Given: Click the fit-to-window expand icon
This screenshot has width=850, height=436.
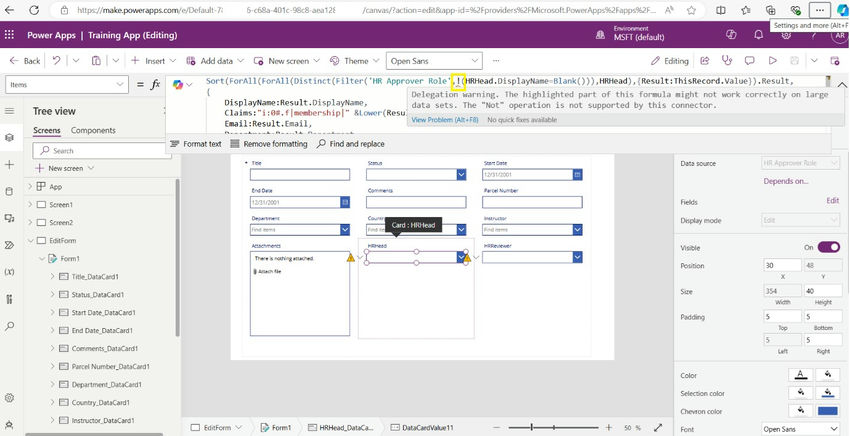Looking at the screenshot, I should tap(658, 427).
